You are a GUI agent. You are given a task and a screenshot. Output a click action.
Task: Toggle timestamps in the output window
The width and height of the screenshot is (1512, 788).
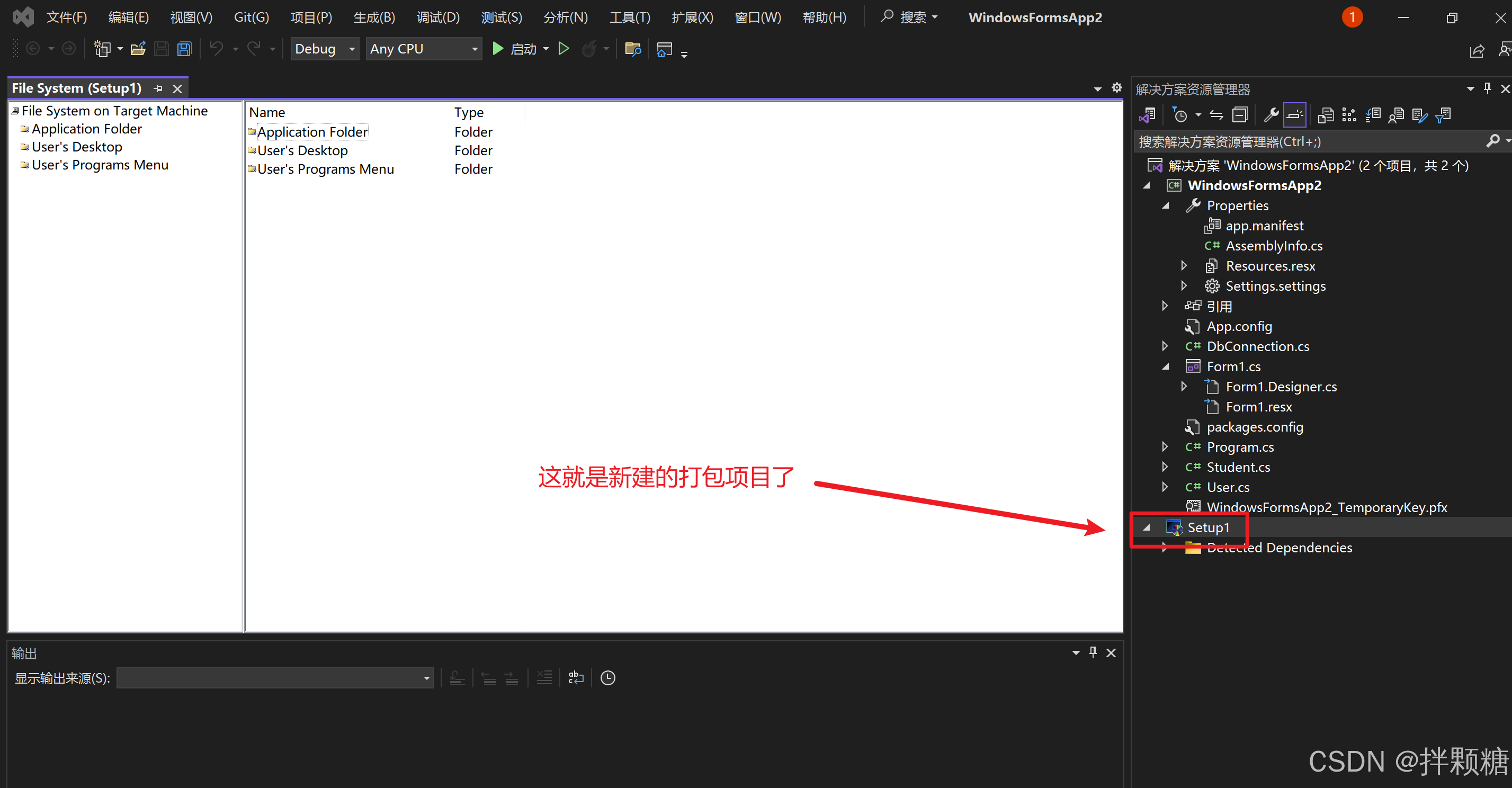click(607, 678)
